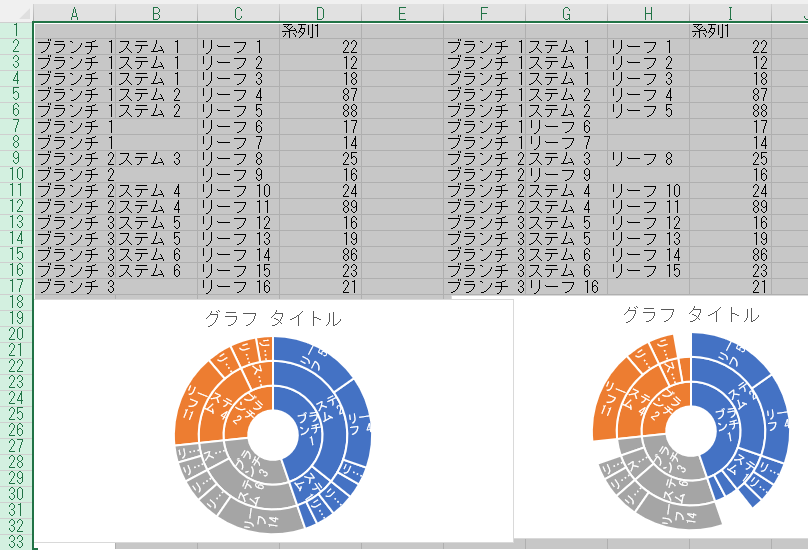Select cell I12 with value 89
Screen dimensions: 808x550
pyautogui.click(x=730, y=207)
